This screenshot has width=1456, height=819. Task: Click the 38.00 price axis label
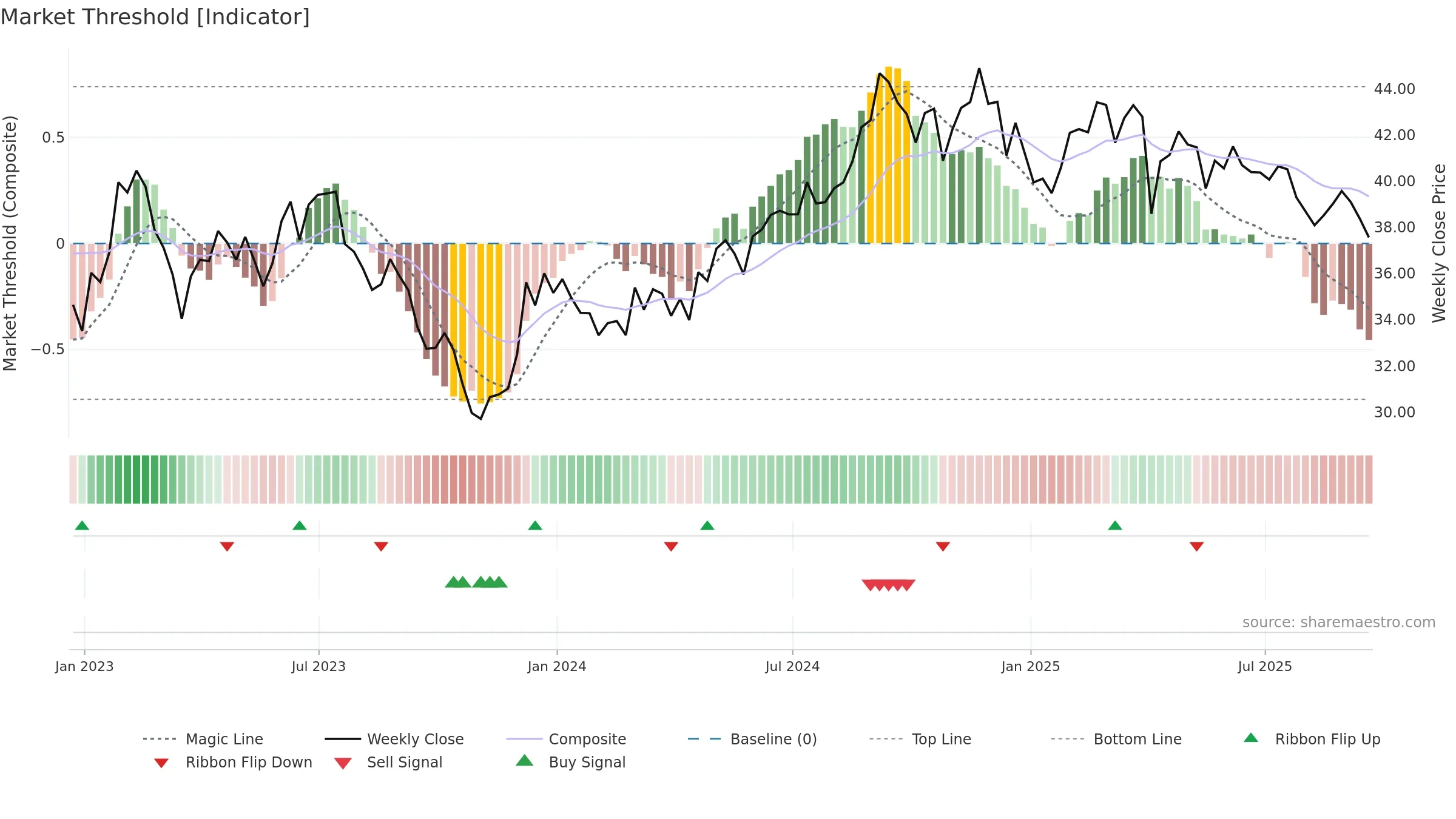pyautogui.click(x=1395, y=227)
